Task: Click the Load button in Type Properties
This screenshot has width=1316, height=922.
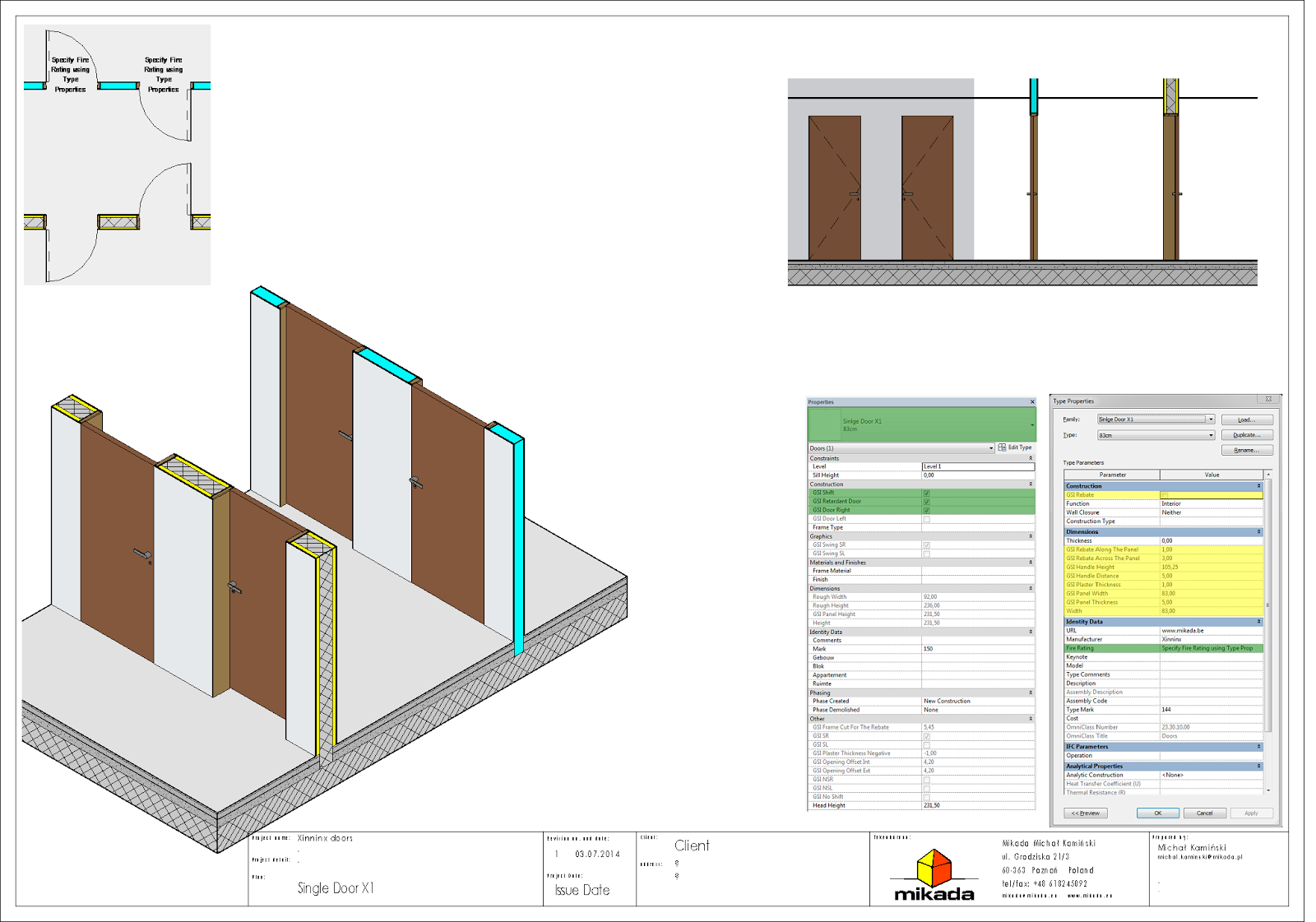Action: point(1247,419)
